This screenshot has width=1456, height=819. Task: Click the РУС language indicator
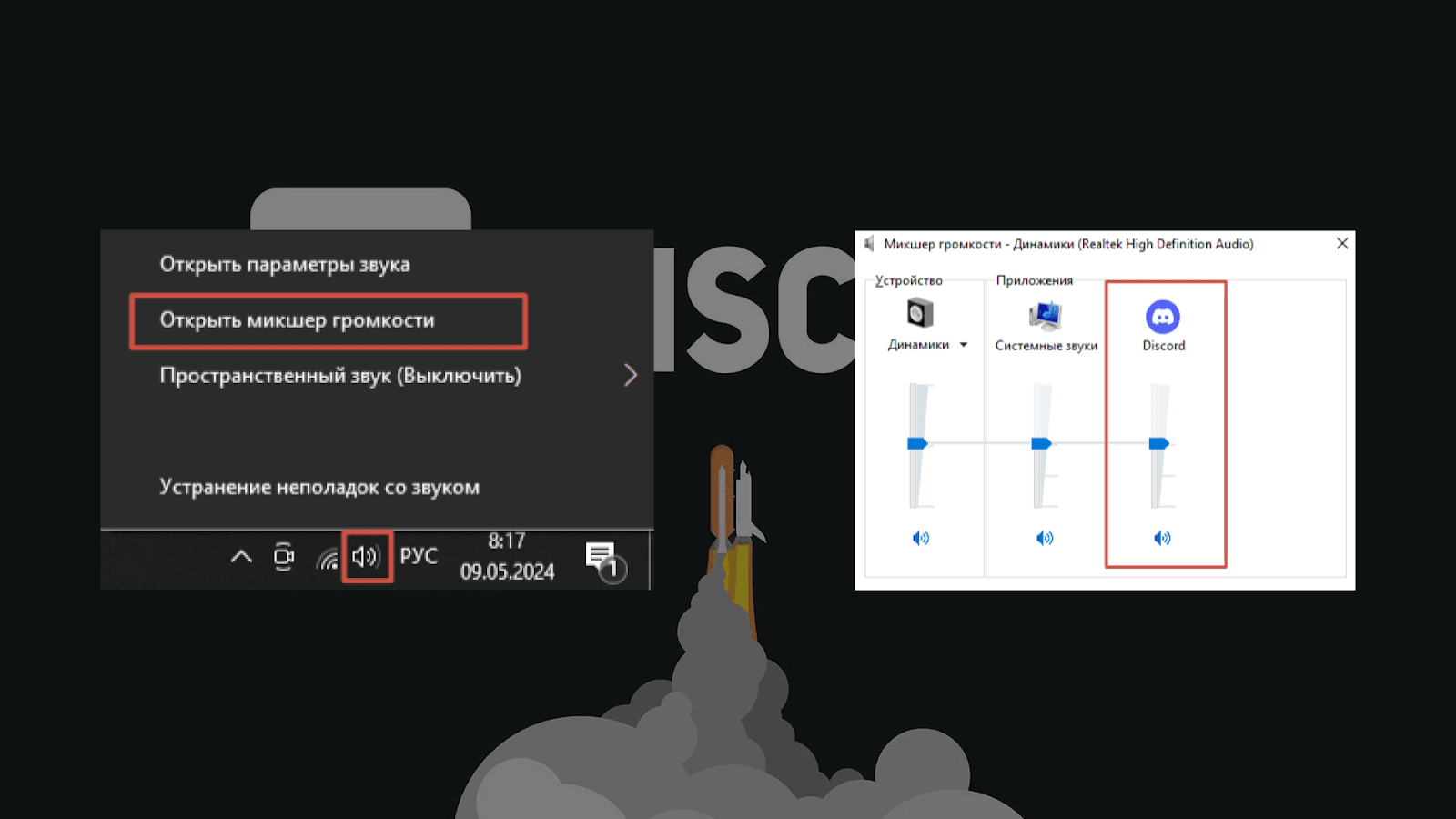pos(419,556)
